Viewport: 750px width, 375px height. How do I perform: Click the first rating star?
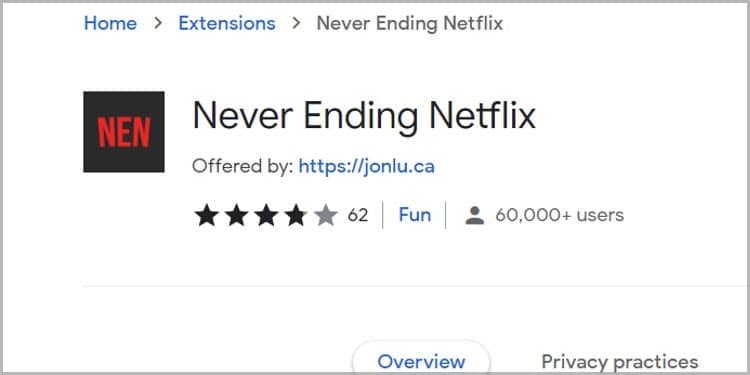coord(207,216)
